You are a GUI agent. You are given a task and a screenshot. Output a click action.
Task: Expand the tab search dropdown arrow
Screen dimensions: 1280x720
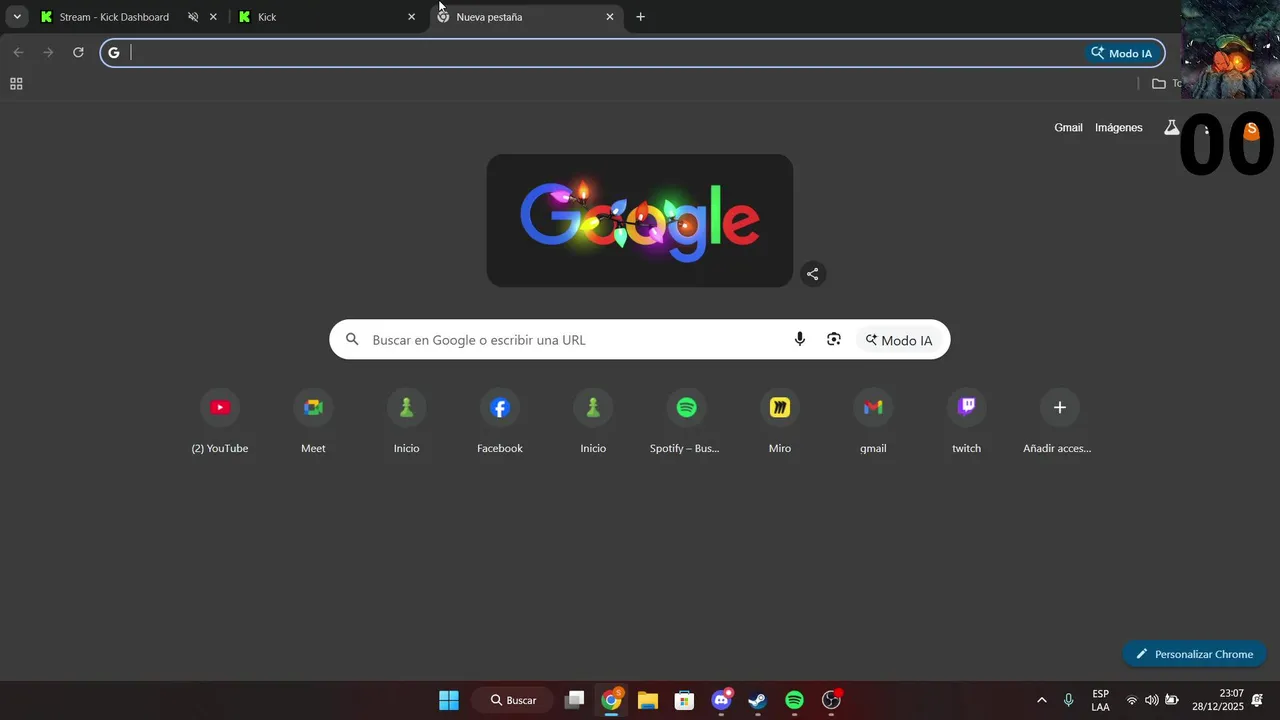17,17
